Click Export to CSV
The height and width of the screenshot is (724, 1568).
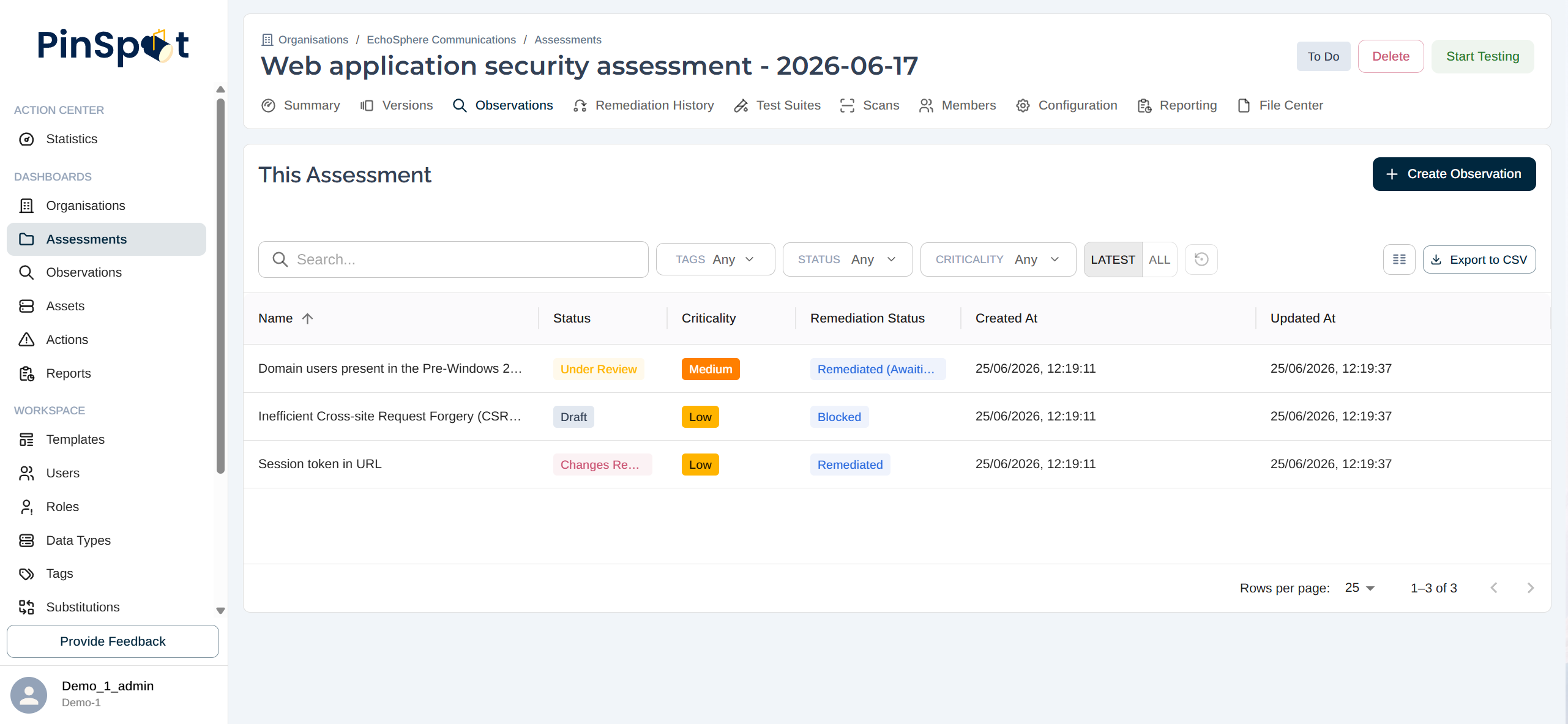point(1479,259)
